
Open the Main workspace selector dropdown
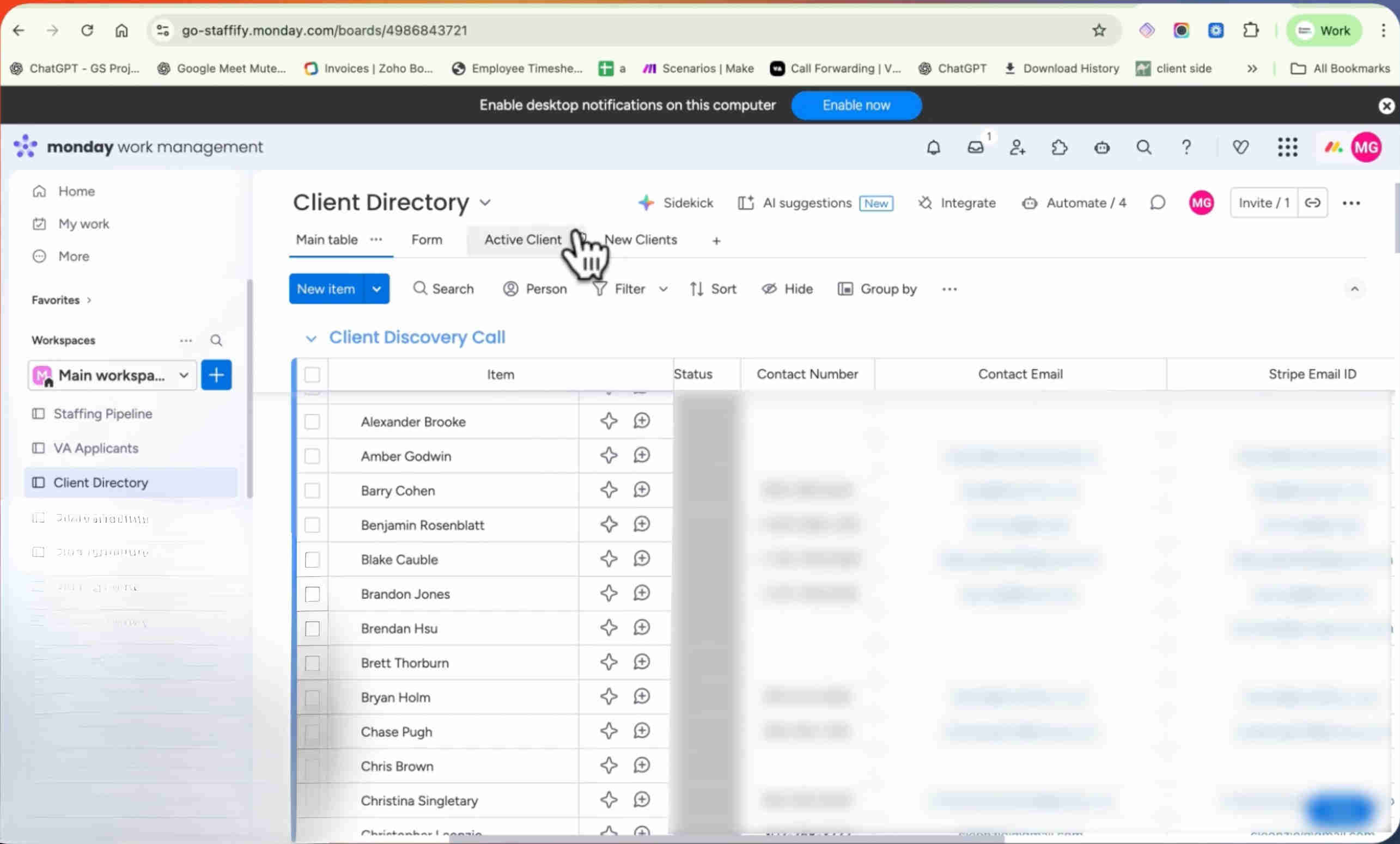click(x=112, y=375)
